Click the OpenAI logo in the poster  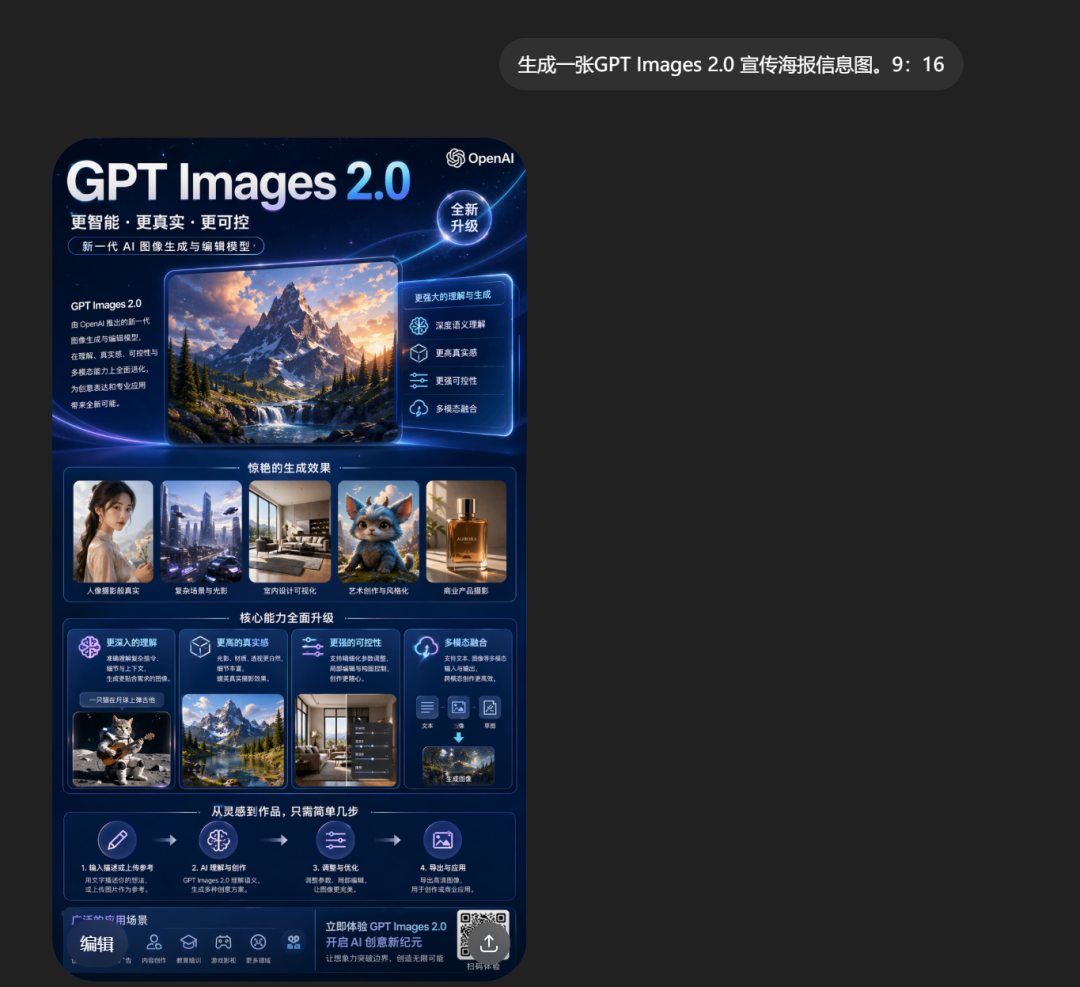480,158
